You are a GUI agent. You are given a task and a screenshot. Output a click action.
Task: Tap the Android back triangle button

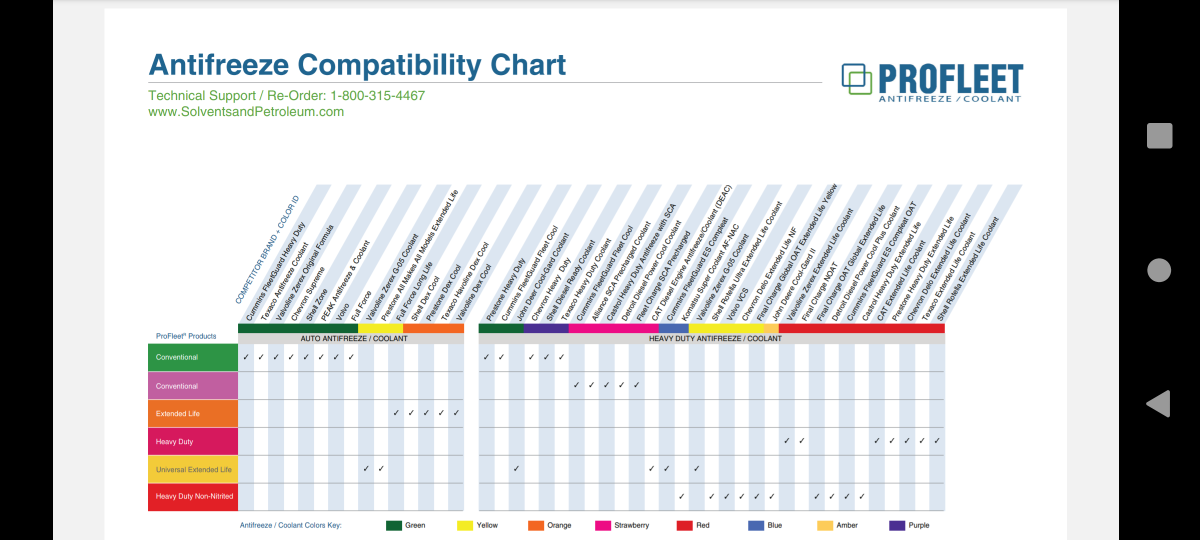(x=1158, y=404)
